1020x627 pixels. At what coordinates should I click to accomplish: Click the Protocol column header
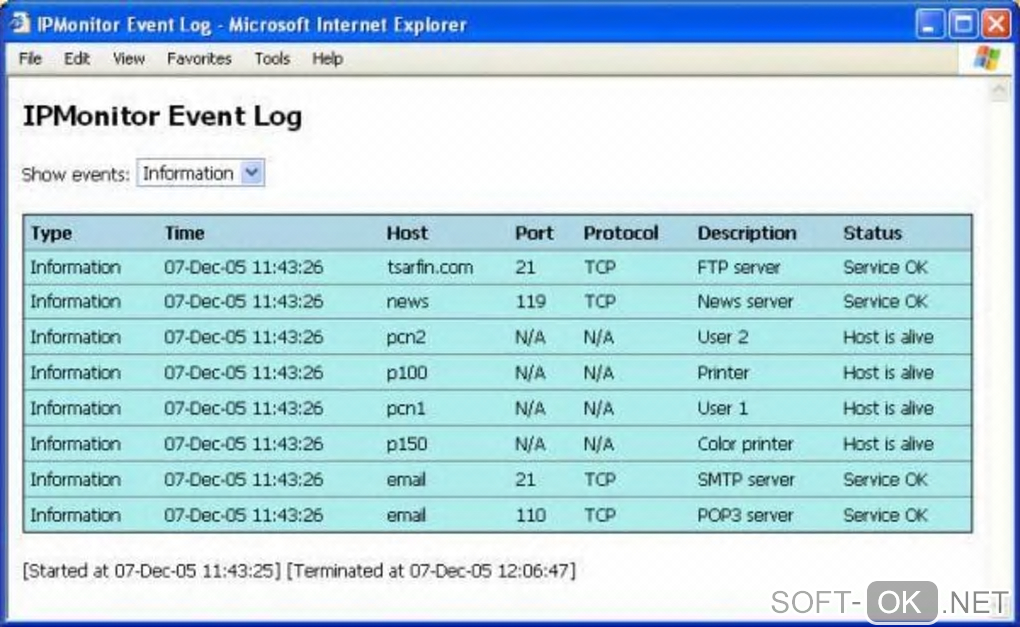[621, 233]
